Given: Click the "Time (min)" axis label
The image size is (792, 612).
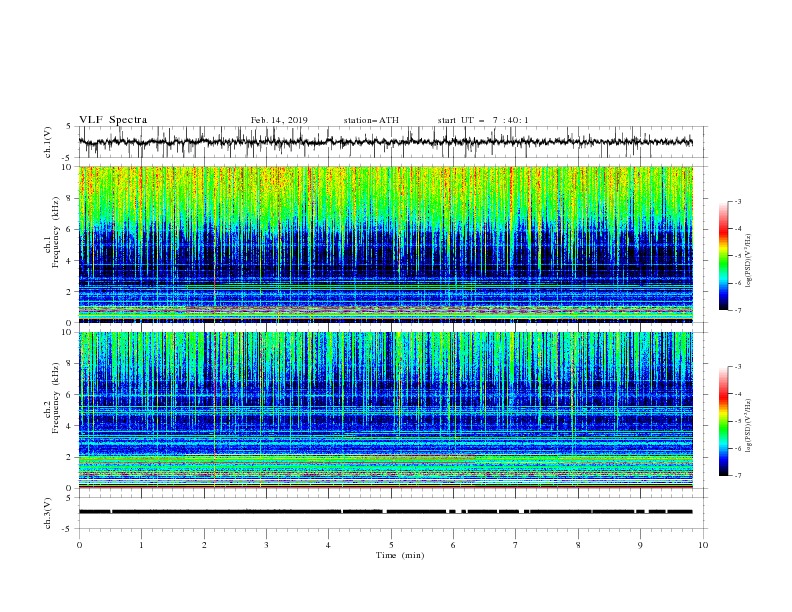Looking at the screenshot, I should (x=400, y=555).
